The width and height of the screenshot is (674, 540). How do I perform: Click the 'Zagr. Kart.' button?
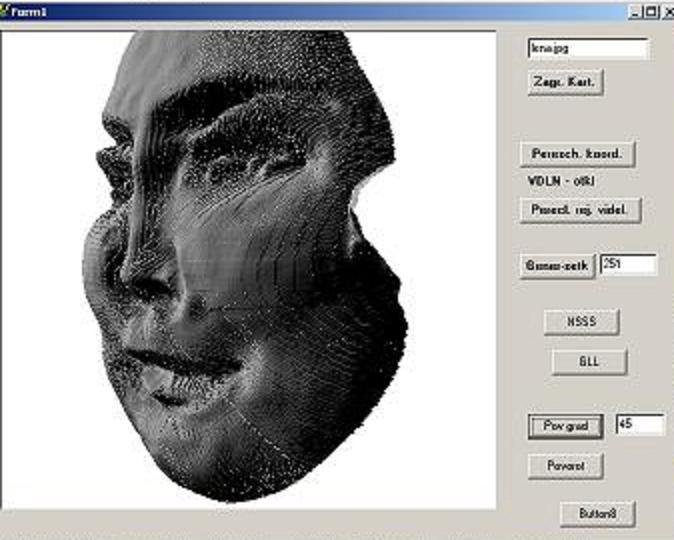[565, 82]
